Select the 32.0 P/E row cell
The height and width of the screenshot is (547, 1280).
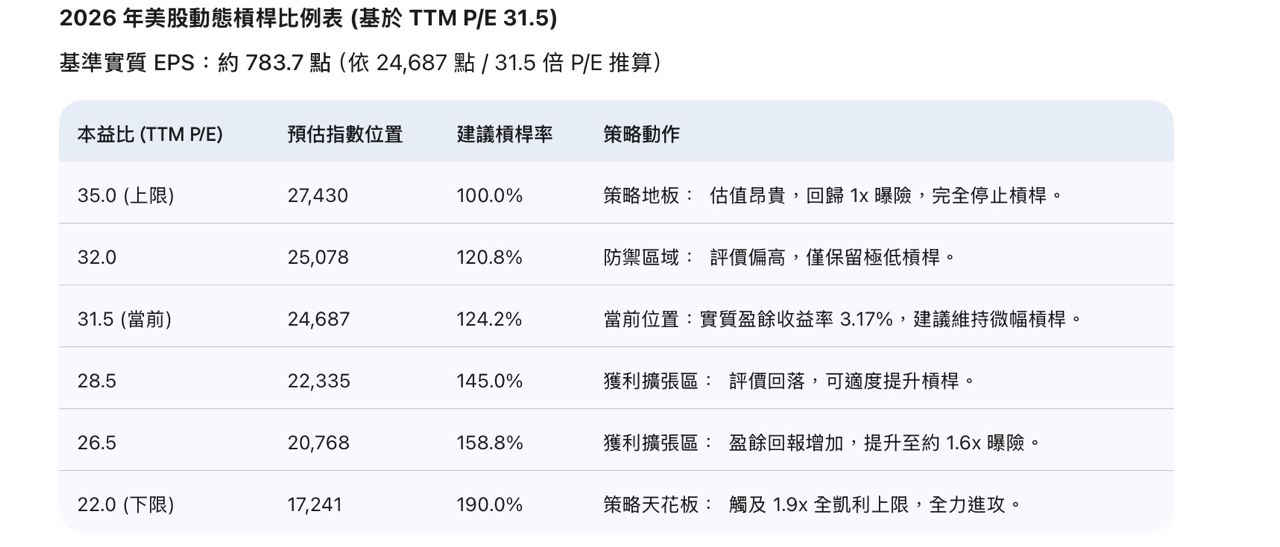[x=97, y=258]
